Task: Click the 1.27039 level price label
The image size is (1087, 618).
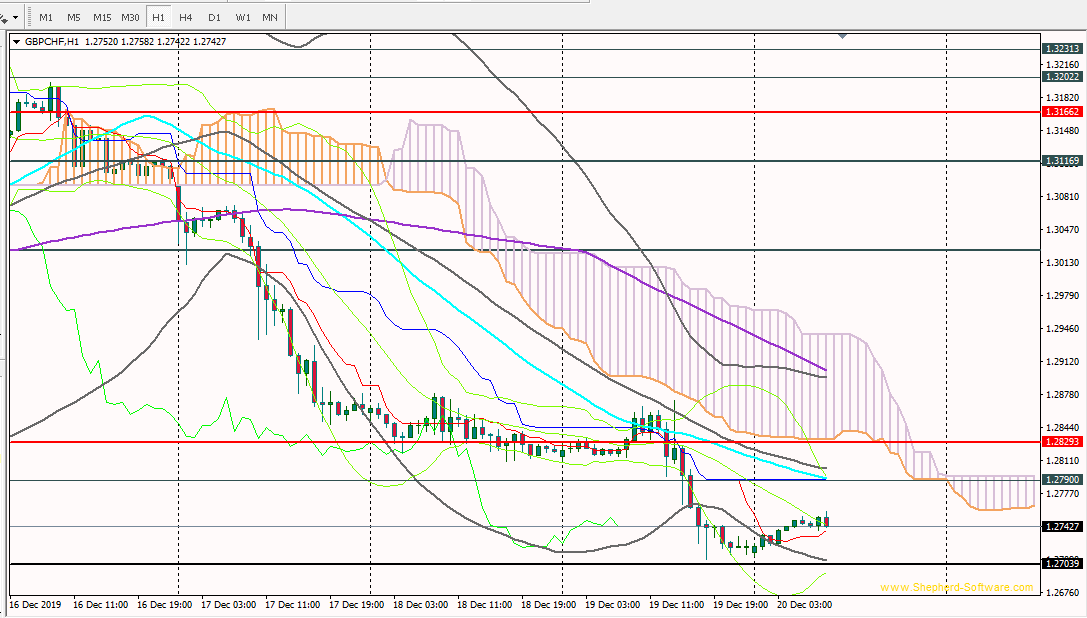Action: pos(1062,564)
